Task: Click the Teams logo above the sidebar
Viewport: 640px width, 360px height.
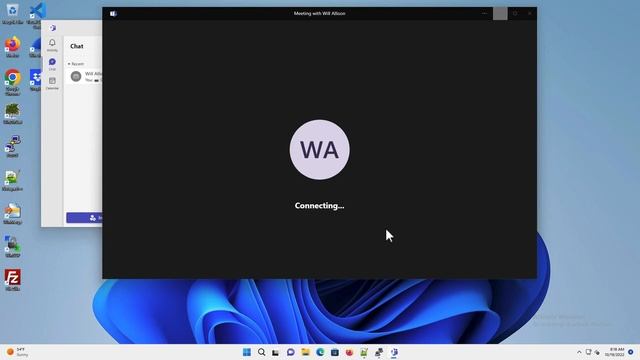Action: (x=52, y=28)
